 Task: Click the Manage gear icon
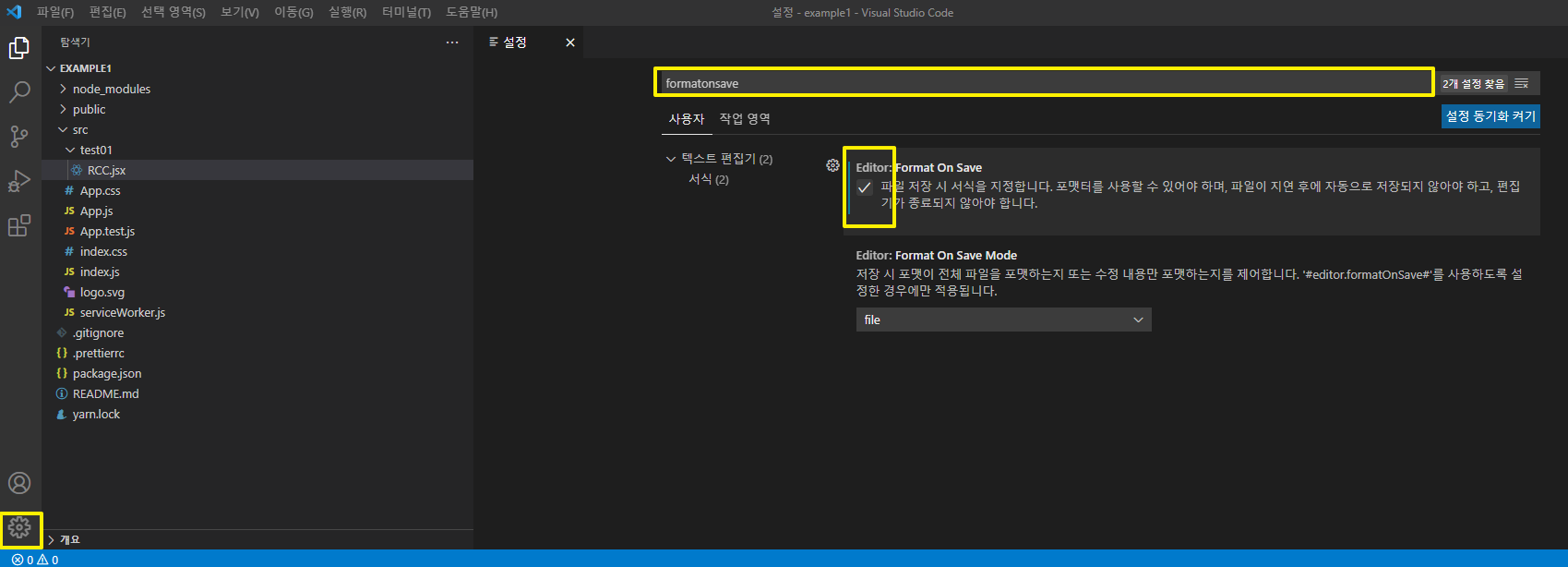click(x=19, y=527)
